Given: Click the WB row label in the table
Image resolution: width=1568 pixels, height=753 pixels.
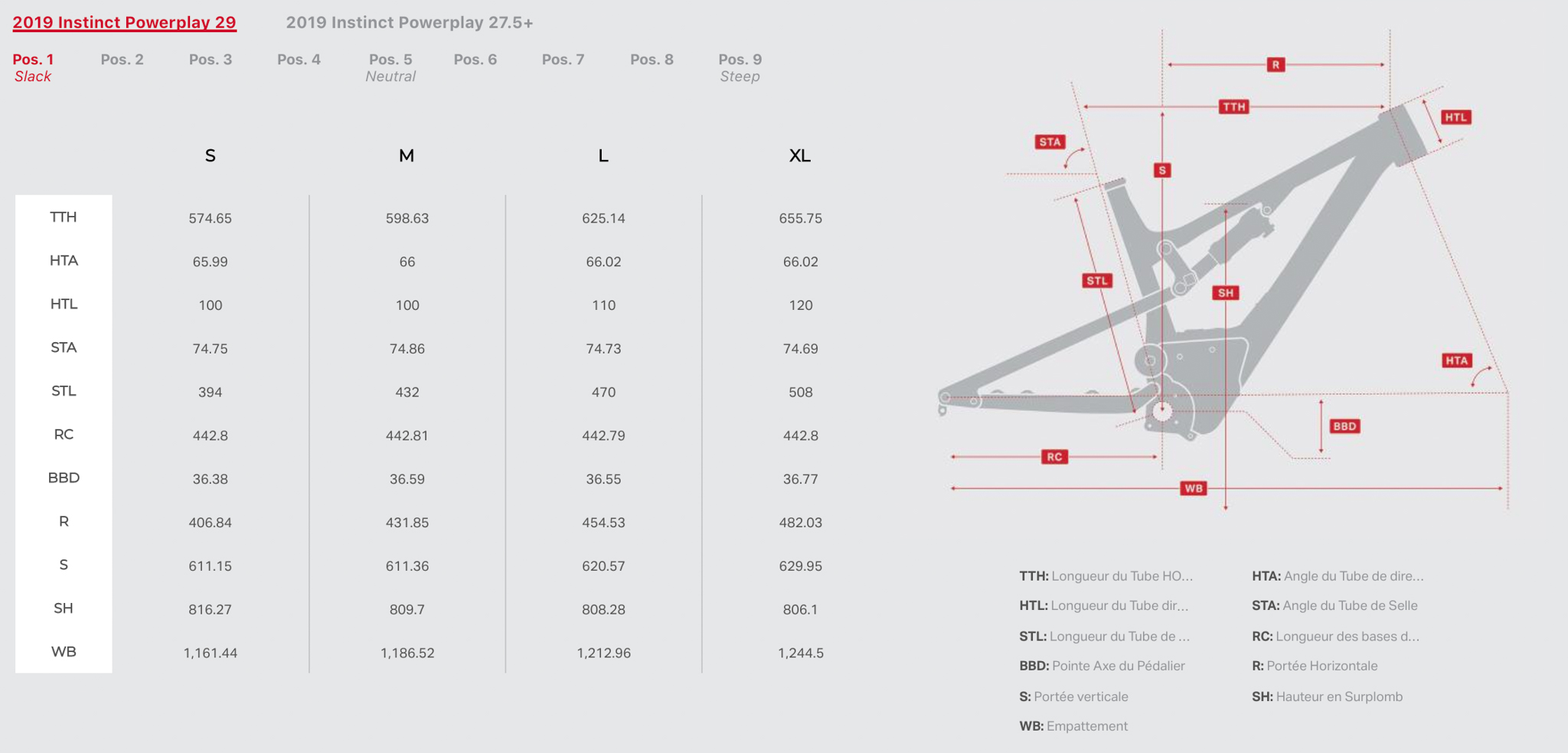Looking at the screenshot, I should tap(64, 652).
